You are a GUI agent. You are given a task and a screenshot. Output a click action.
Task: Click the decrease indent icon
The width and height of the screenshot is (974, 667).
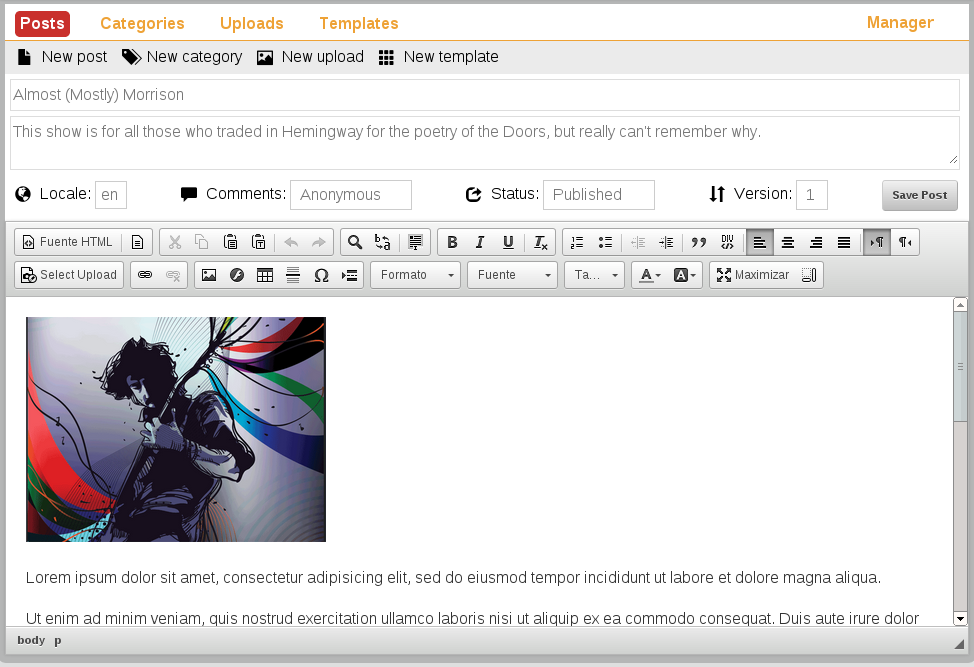[x=638, y=242]
